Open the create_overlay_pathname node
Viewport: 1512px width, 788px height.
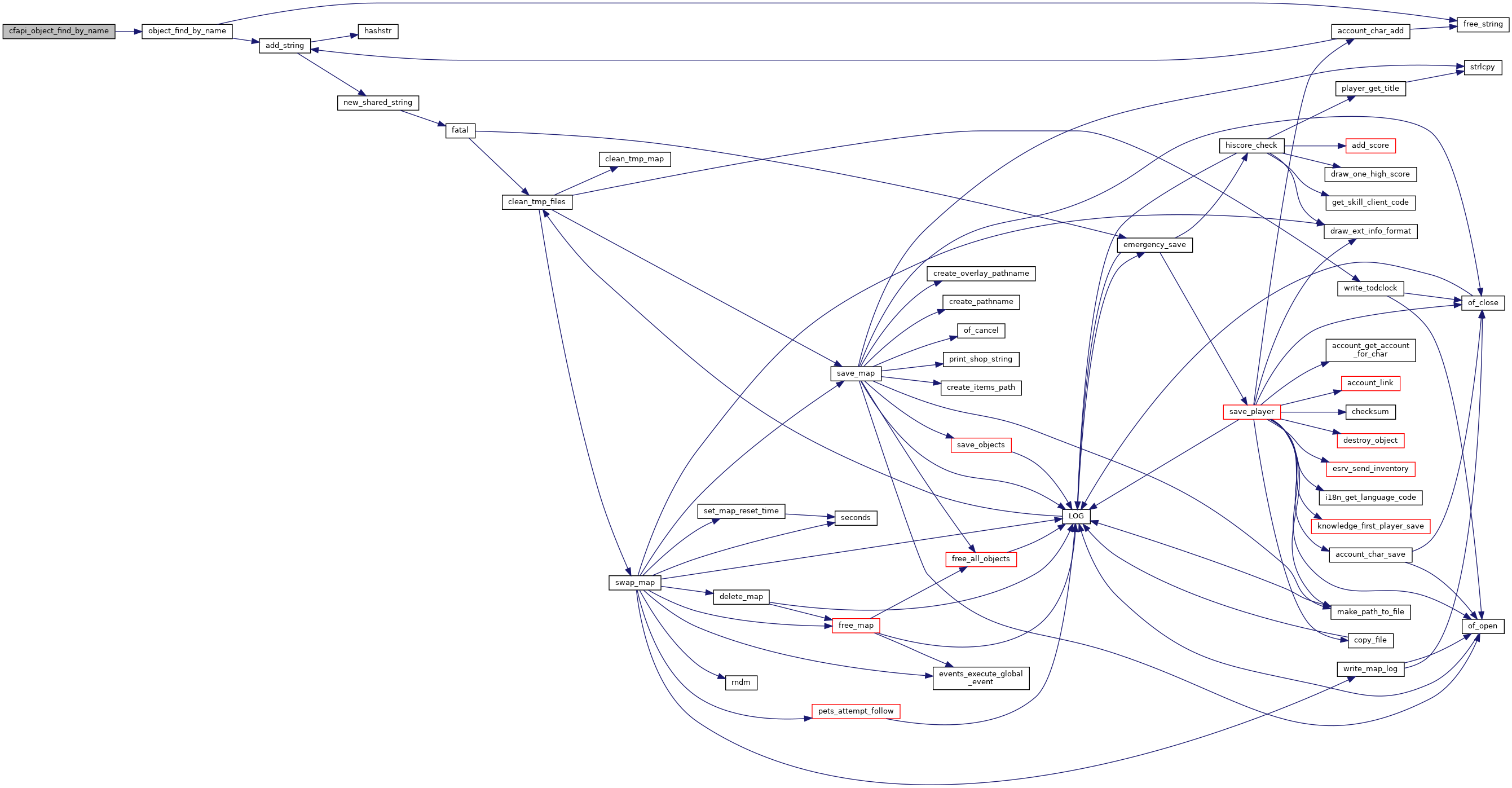981,274
